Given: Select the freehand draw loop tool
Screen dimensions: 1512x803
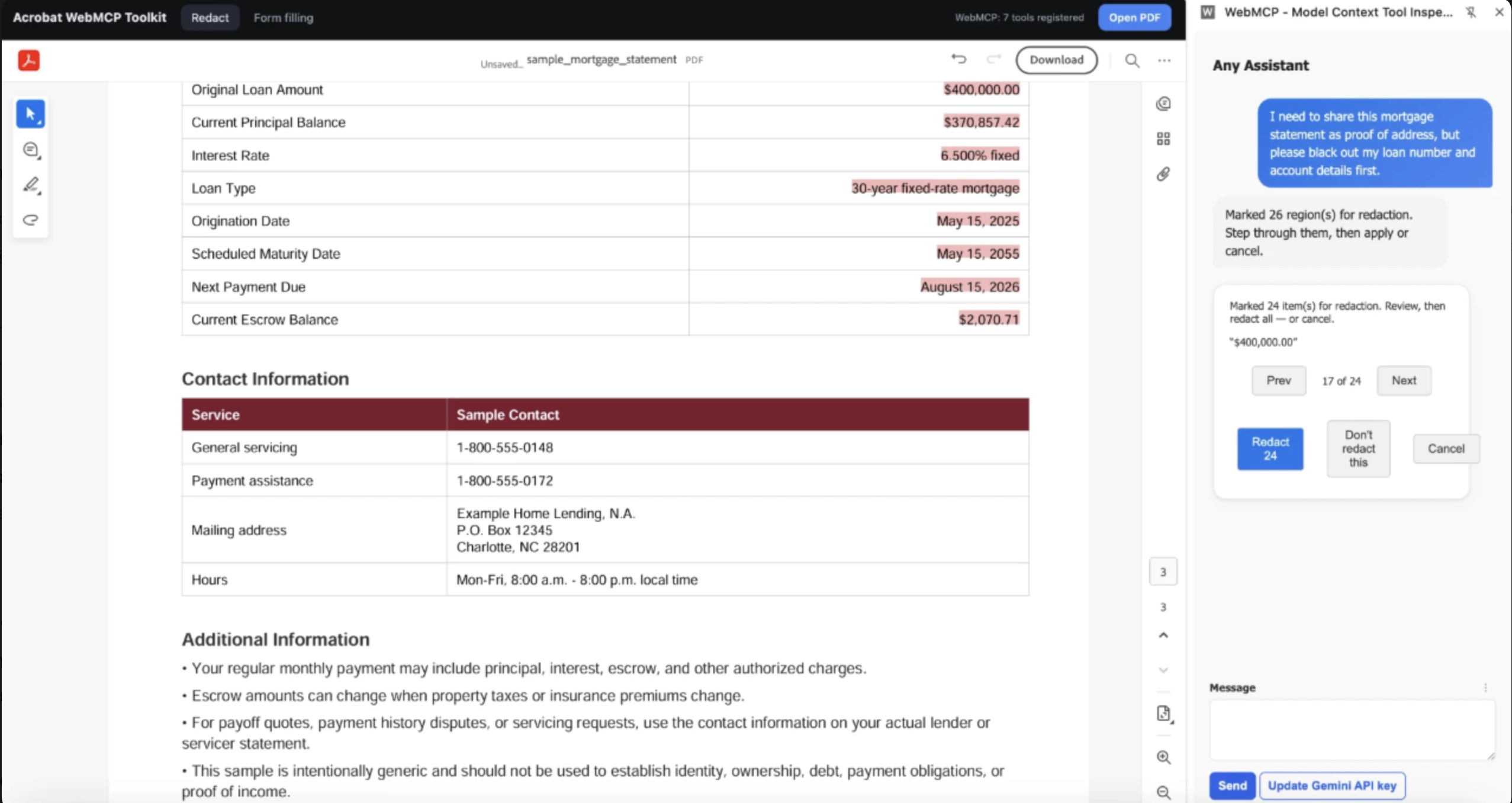Looking at the screenshot, I should pos(31,220).
